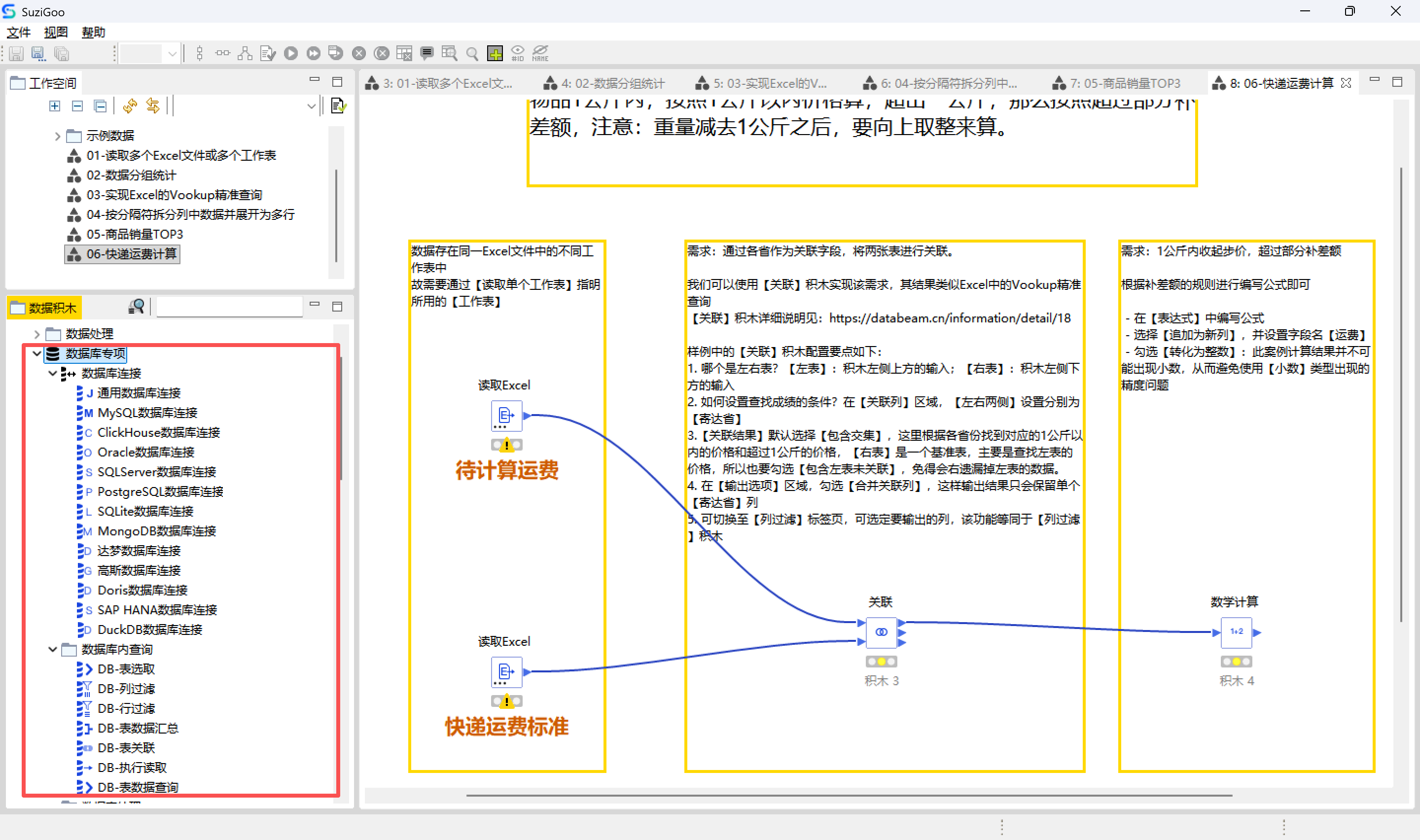Click the document-checkmark icon in workspace panel toolbar
The image size is (1420, 840).
click(338, 106)
